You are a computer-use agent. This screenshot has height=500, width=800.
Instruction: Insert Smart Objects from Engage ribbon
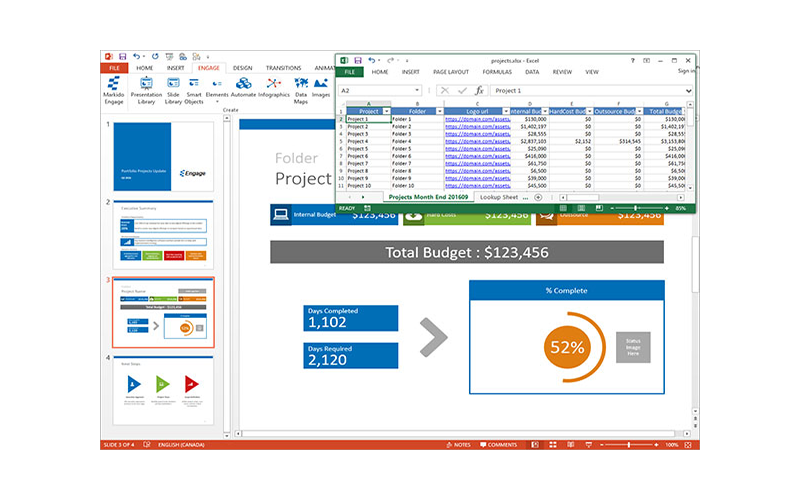pyautogui.click(x=194, y=91)
